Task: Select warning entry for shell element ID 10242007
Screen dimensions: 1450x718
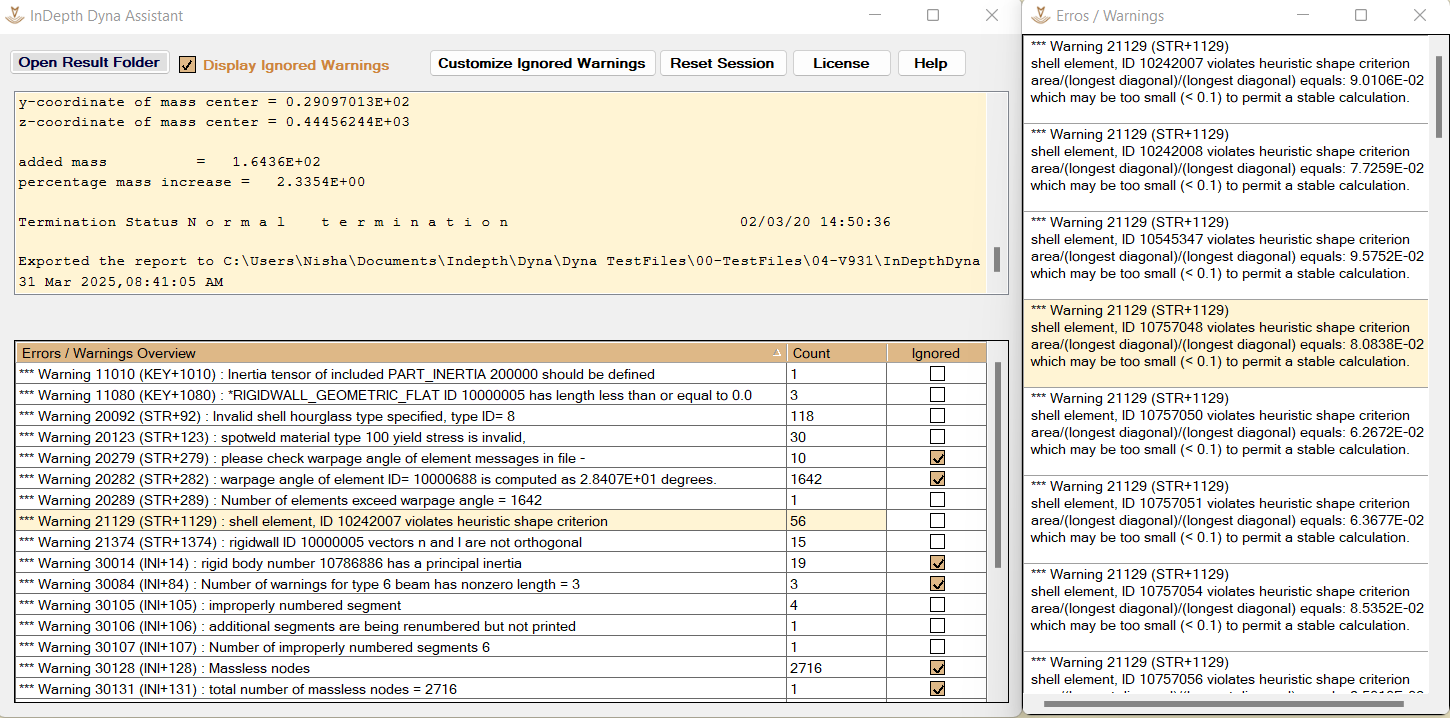Action: pos(1225,80)
